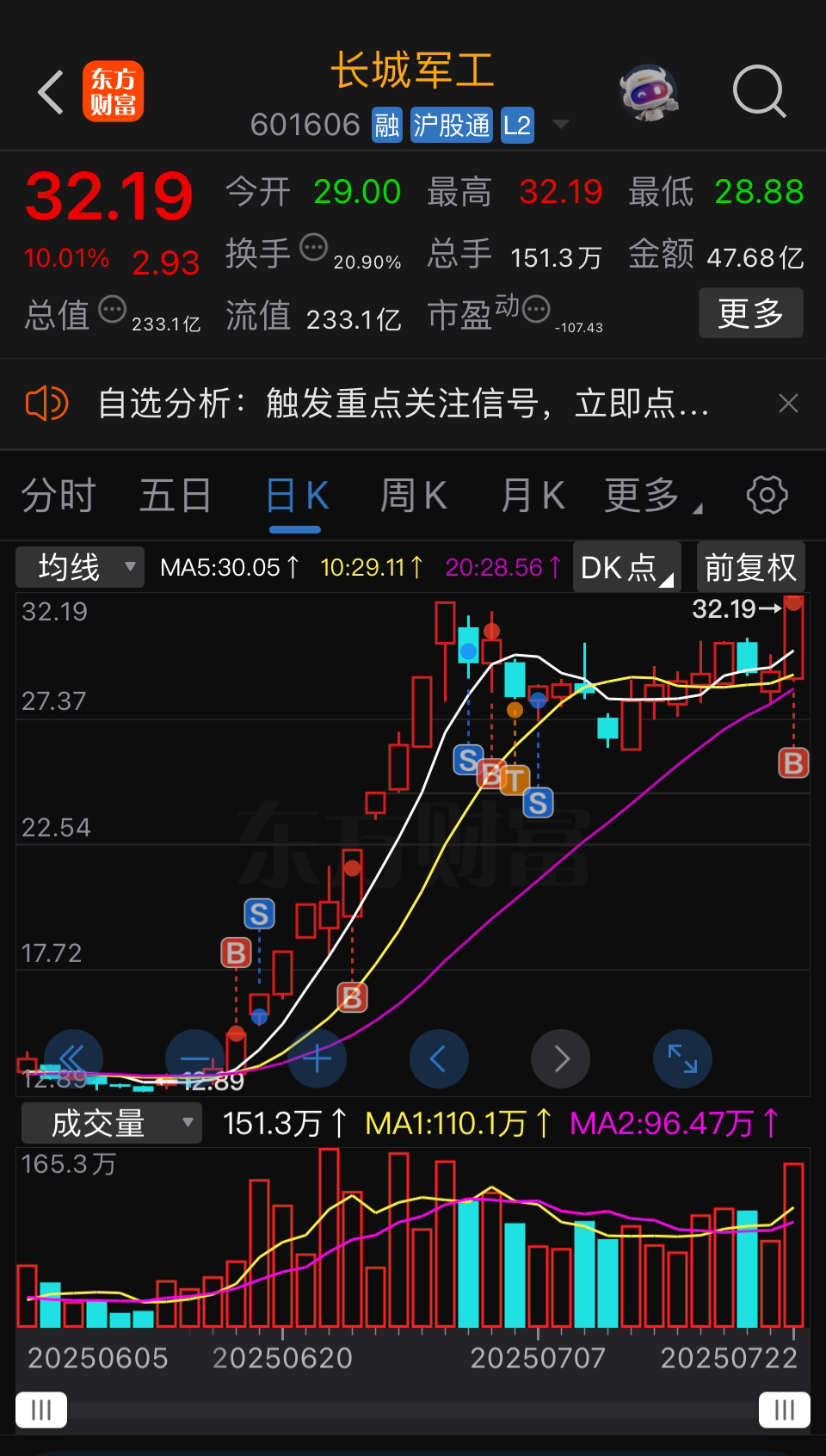Dismiss the 自选分析 banner

(x=788, y=403)
